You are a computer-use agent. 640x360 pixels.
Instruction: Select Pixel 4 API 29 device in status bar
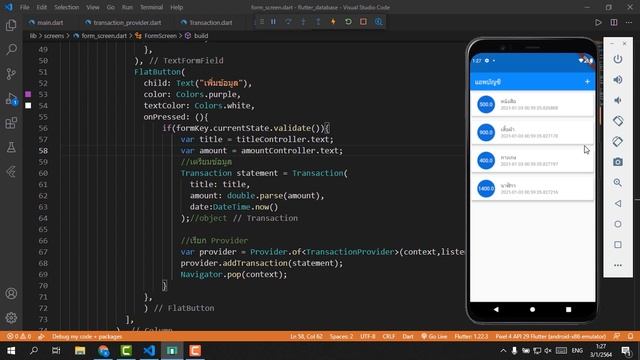(551, 336)
